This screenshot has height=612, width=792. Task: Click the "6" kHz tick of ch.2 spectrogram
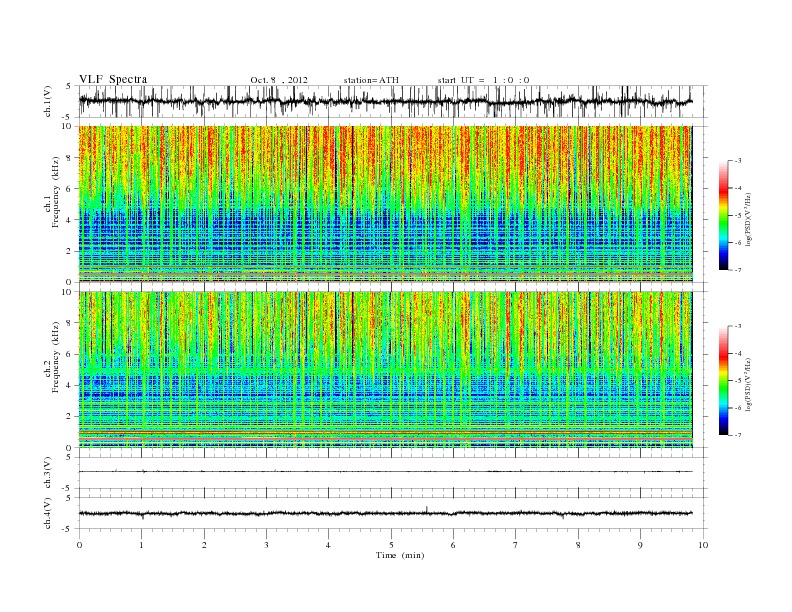click(69, 354)
